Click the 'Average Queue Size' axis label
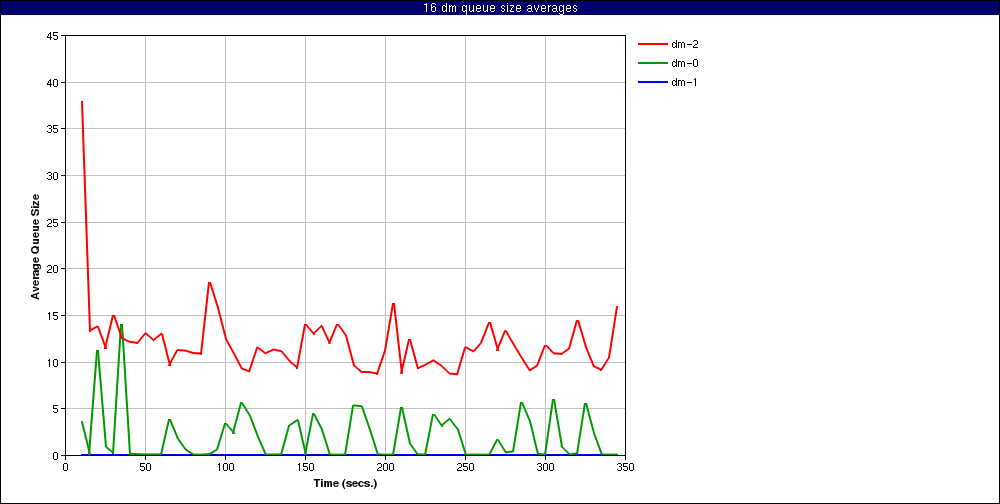 coord(36,246)
